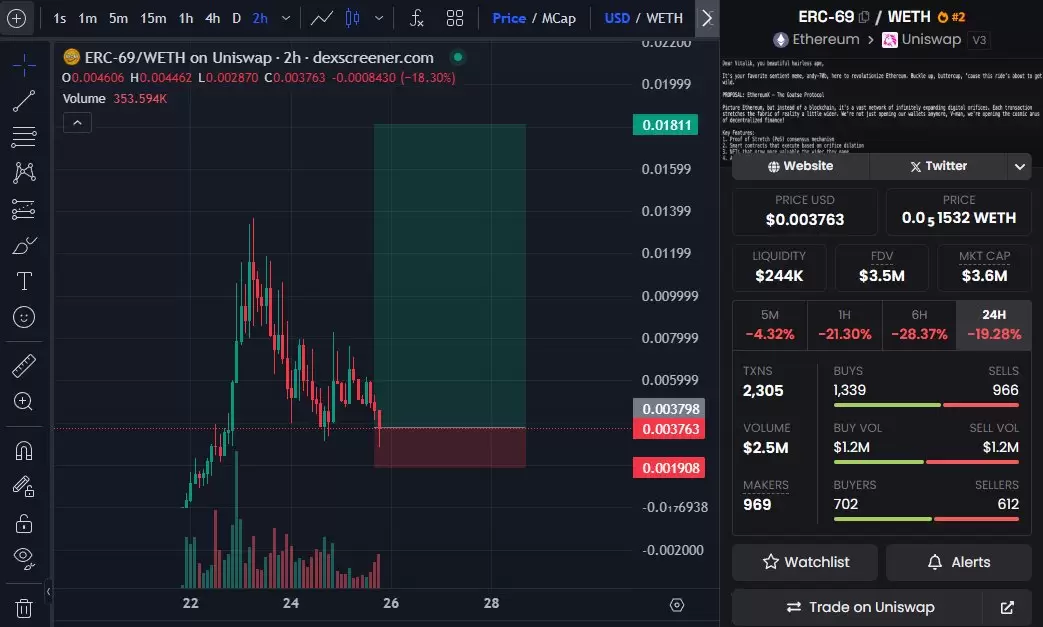The image size is (1043, 627).
Task: Toggle stay in drawing mode
Action: click(24, 487)
